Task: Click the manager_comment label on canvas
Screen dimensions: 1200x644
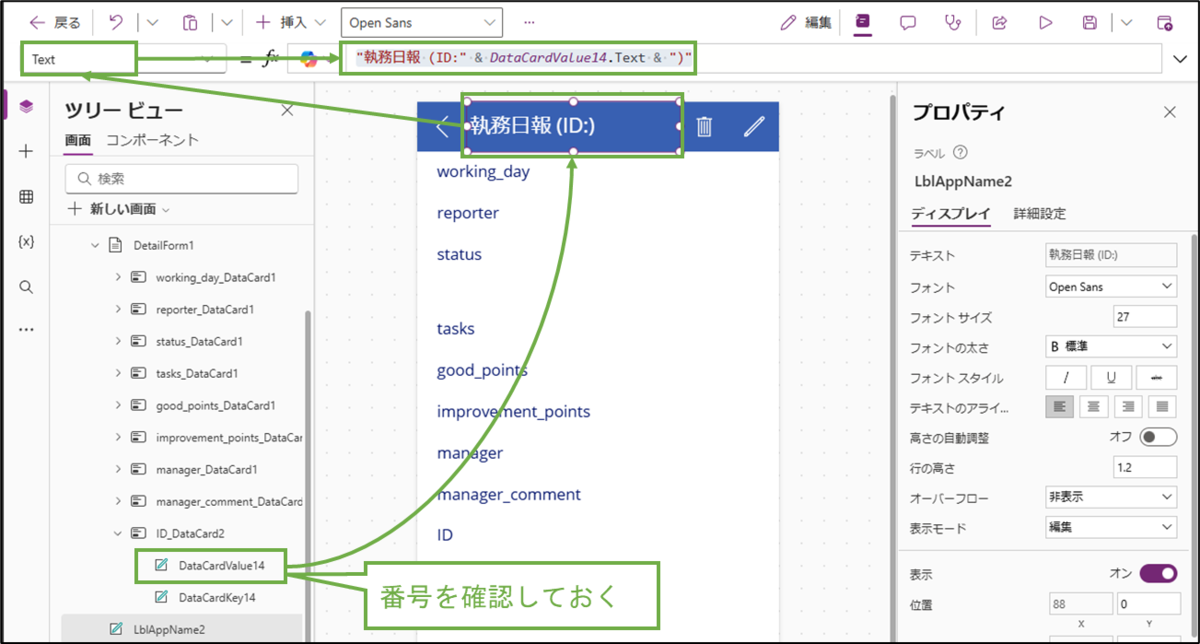Action: [509, 494]
